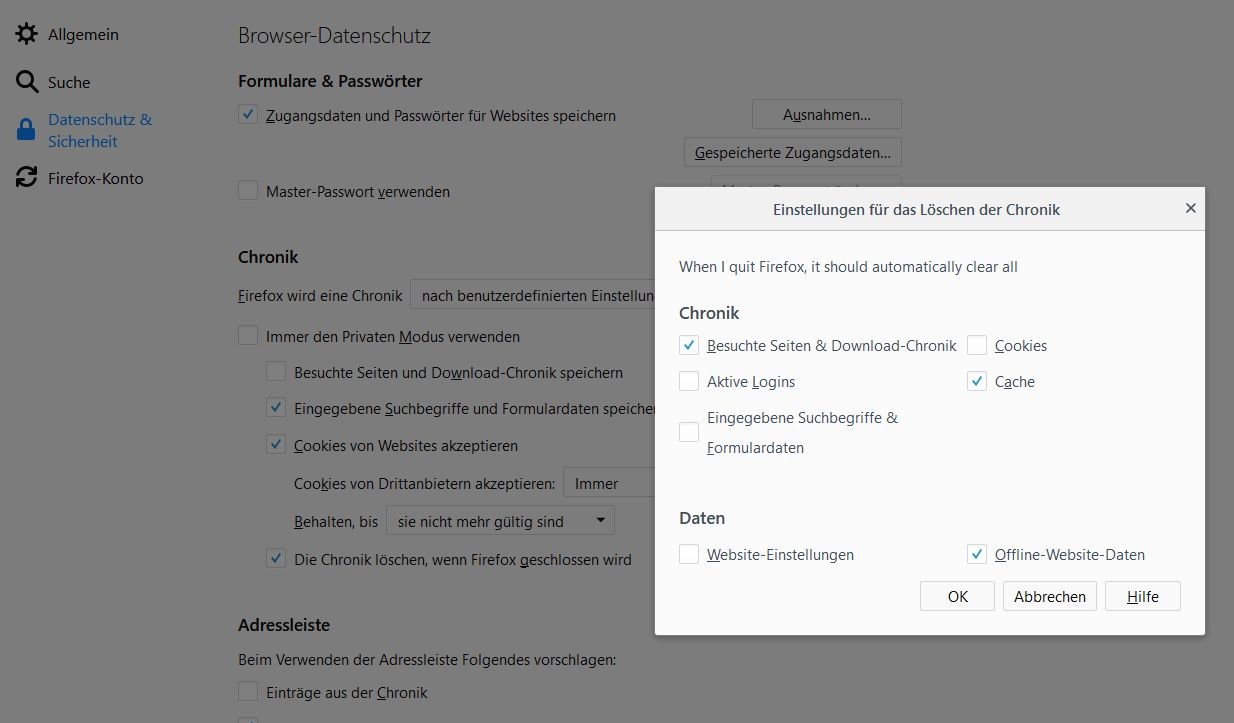Uncheck the Cache checkbox
1234x723 pixels.
[x=977, y=381]
